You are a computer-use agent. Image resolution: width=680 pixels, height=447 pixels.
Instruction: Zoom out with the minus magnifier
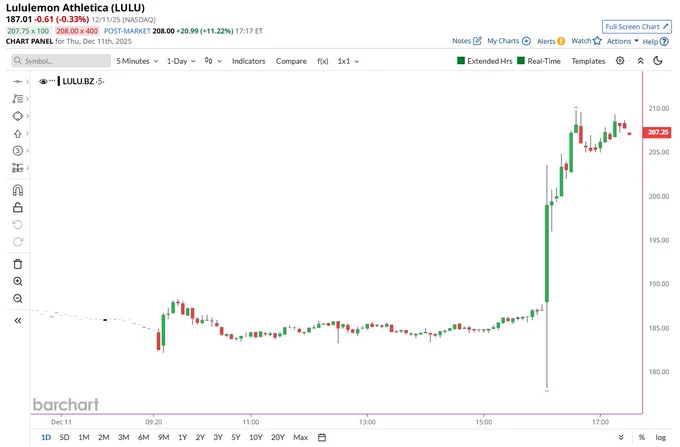(18, 299)
